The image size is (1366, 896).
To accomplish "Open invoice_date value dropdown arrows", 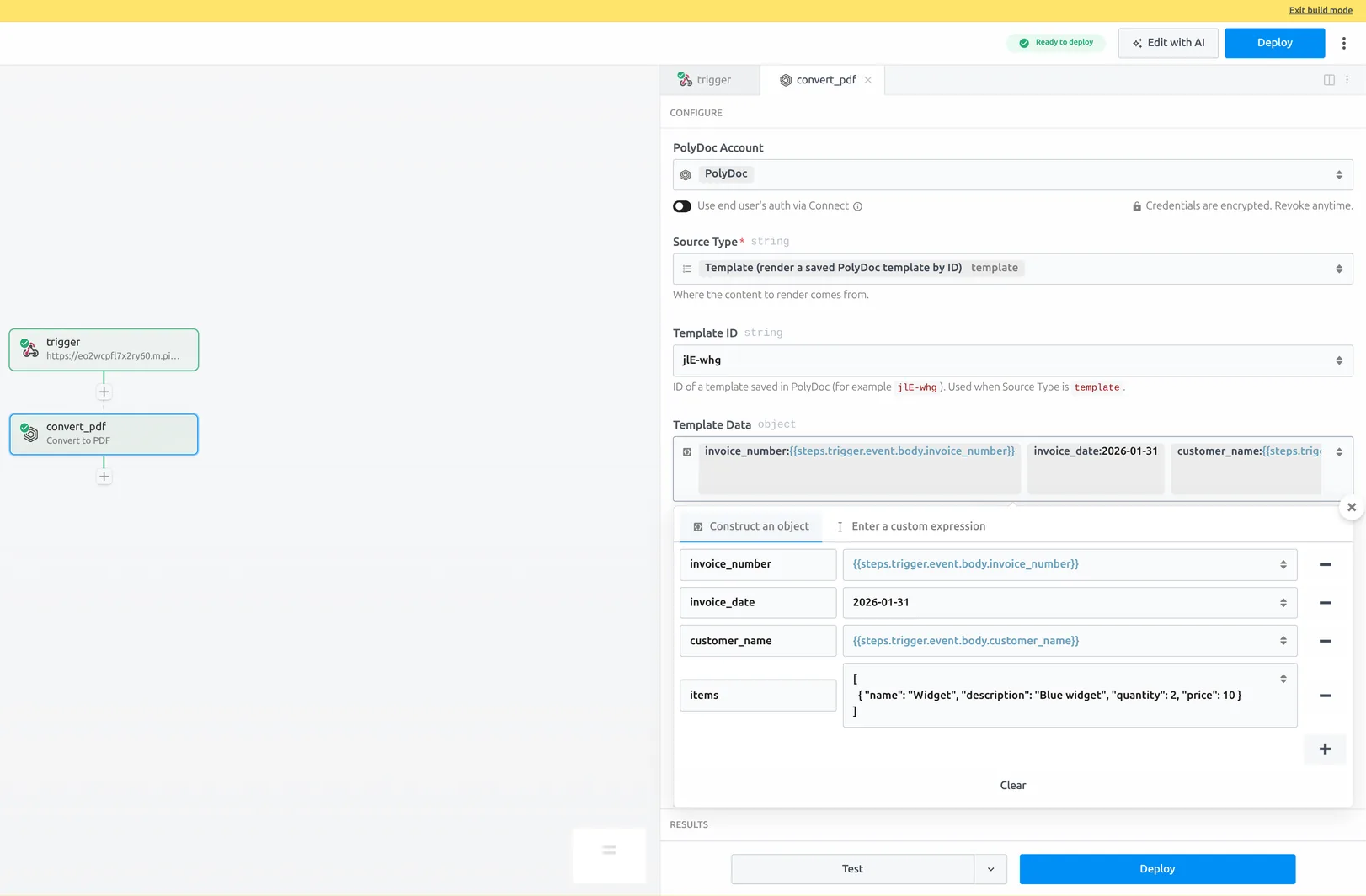I will 1283,603.
